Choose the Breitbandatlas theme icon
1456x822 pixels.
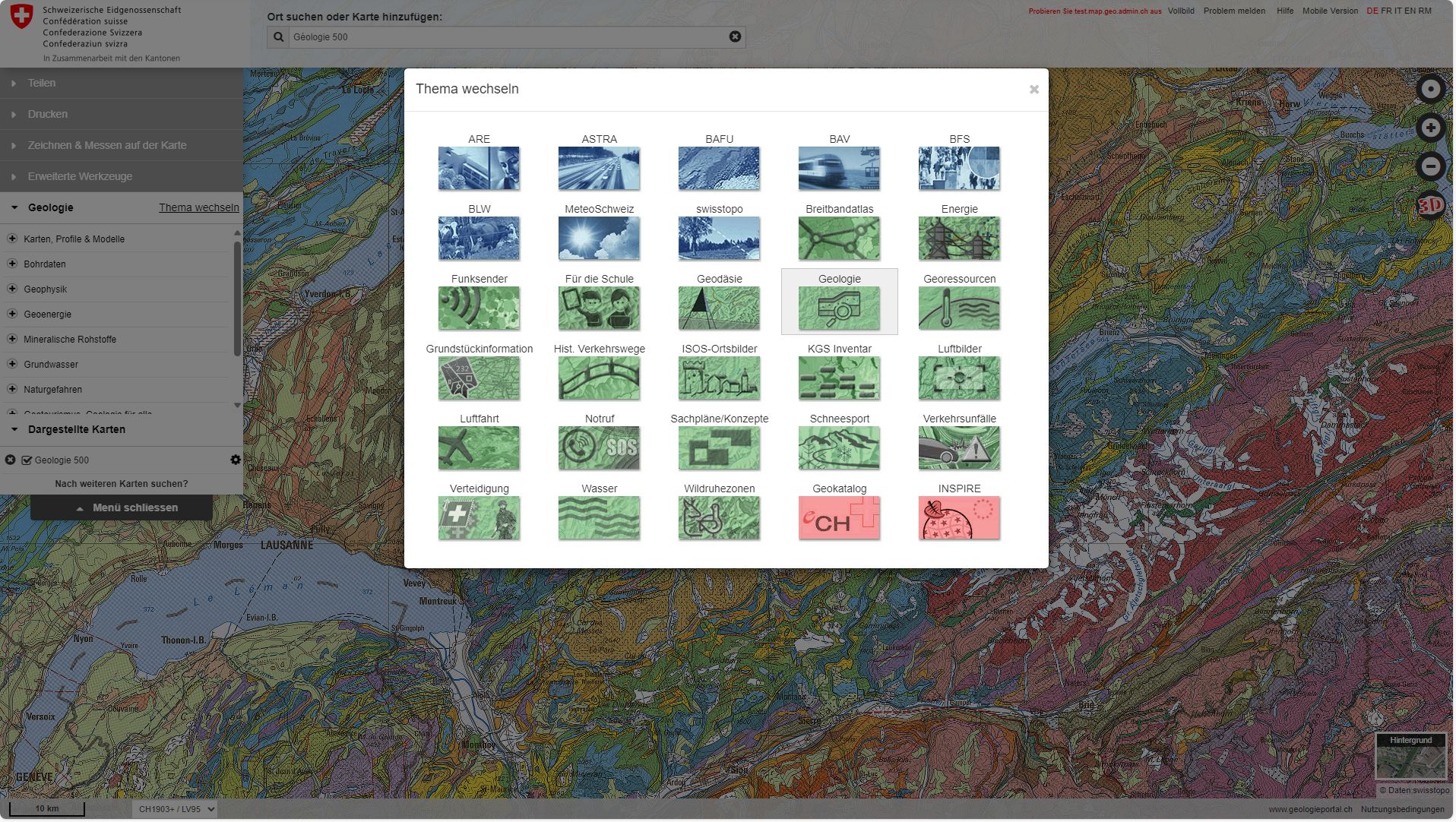[x=839, y=238]
